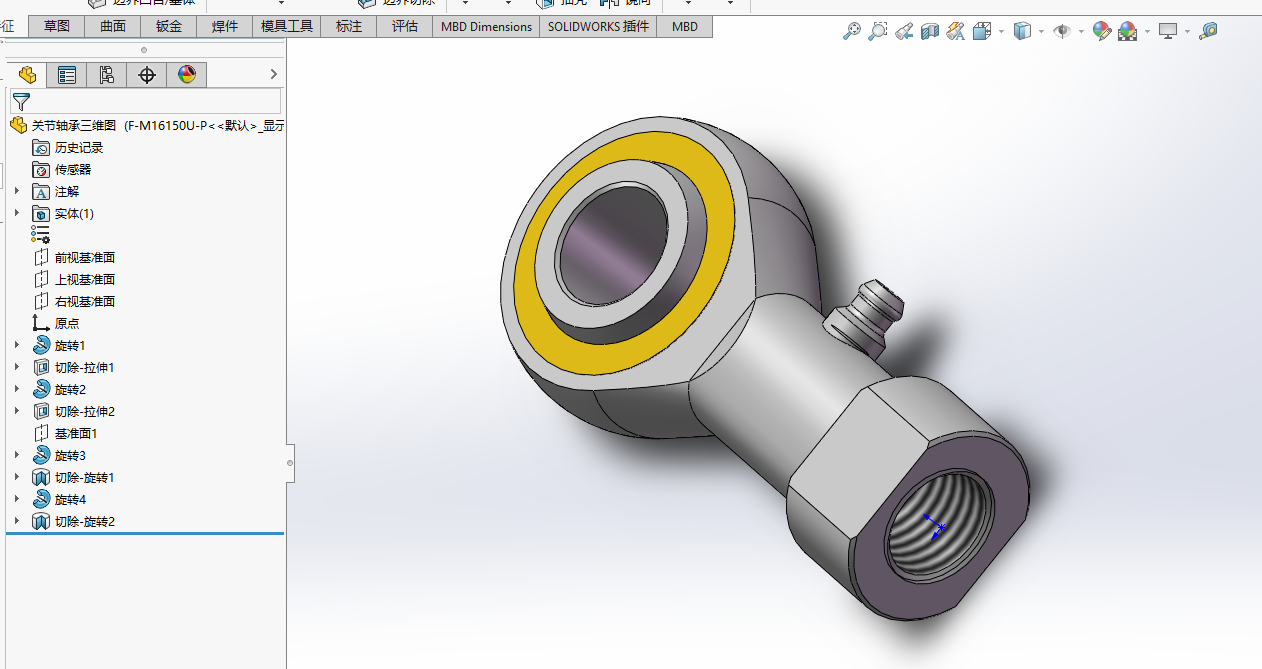Open the DisplayManager color sphere tab
Screen dimensions: 1262x669
pos(187,74)
